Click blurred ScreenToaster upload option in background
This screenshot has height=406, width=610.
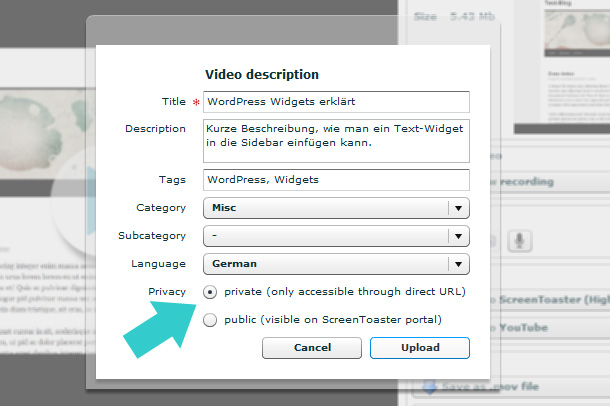coord(552,300)
